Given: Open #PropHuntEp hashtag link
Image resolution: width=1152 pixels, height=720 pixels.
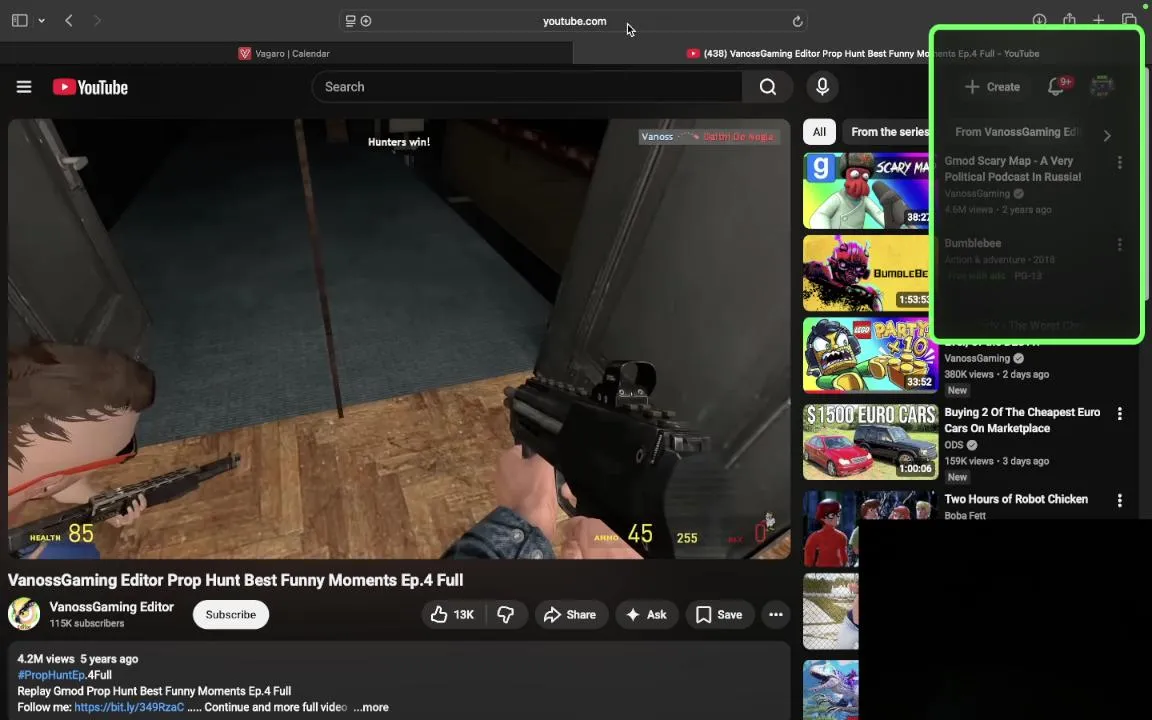Looking at the screenshot, I should [x=51, y=675].
